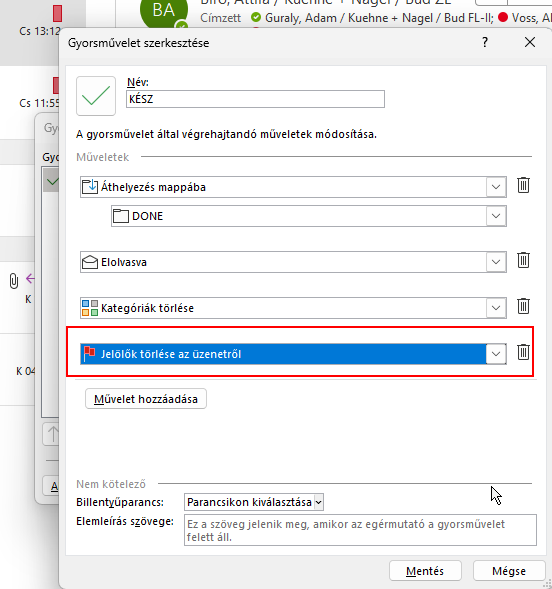Viewport: 552px width, 589px height.
Task: Cancel with the Mégse button
Action: pos(509,571)
